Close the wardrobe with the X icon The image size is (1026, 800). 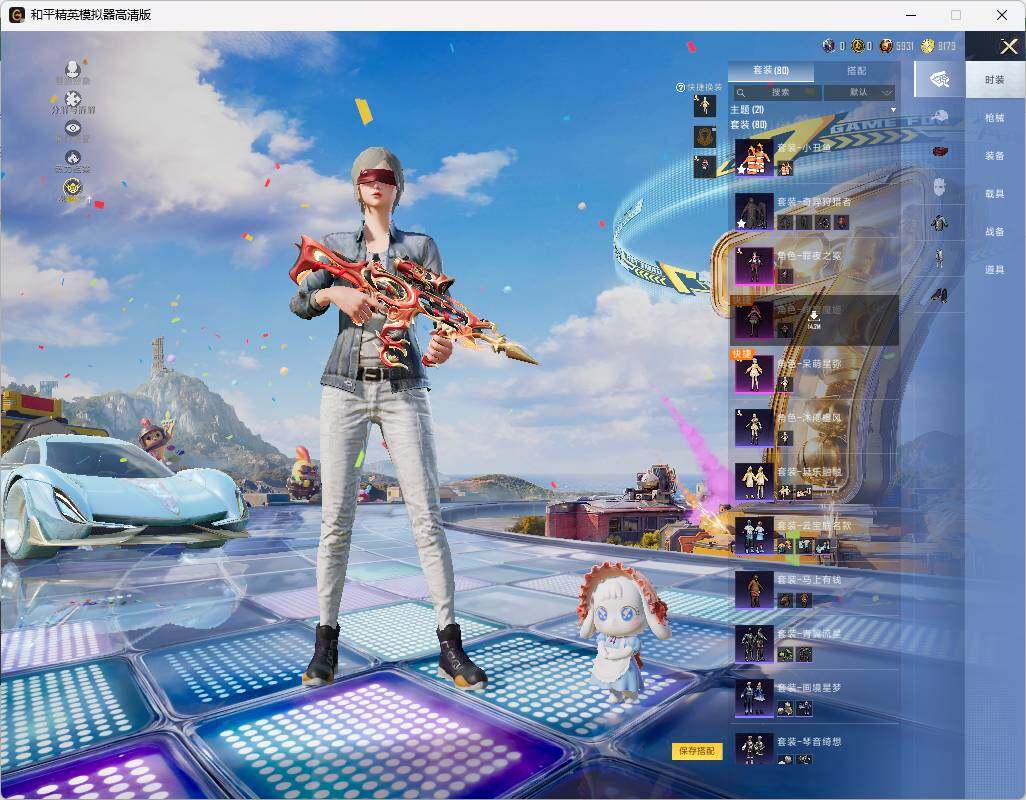tap(1008, 46)
